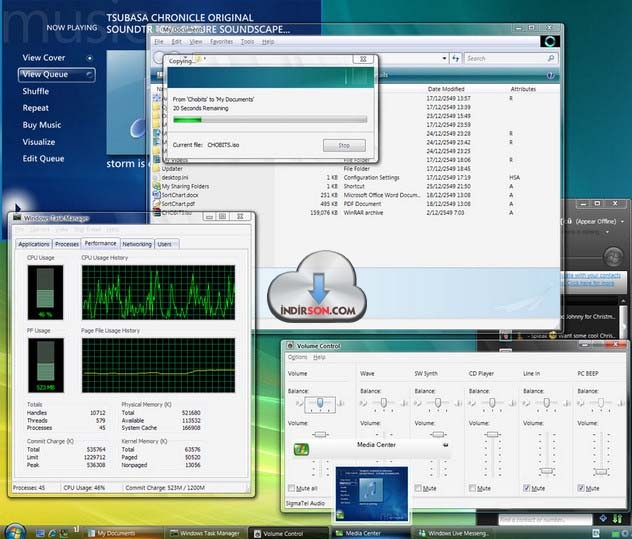Open the Explorer address bar dropdown arrow
The image size is (632, 539).
(444, 58)
